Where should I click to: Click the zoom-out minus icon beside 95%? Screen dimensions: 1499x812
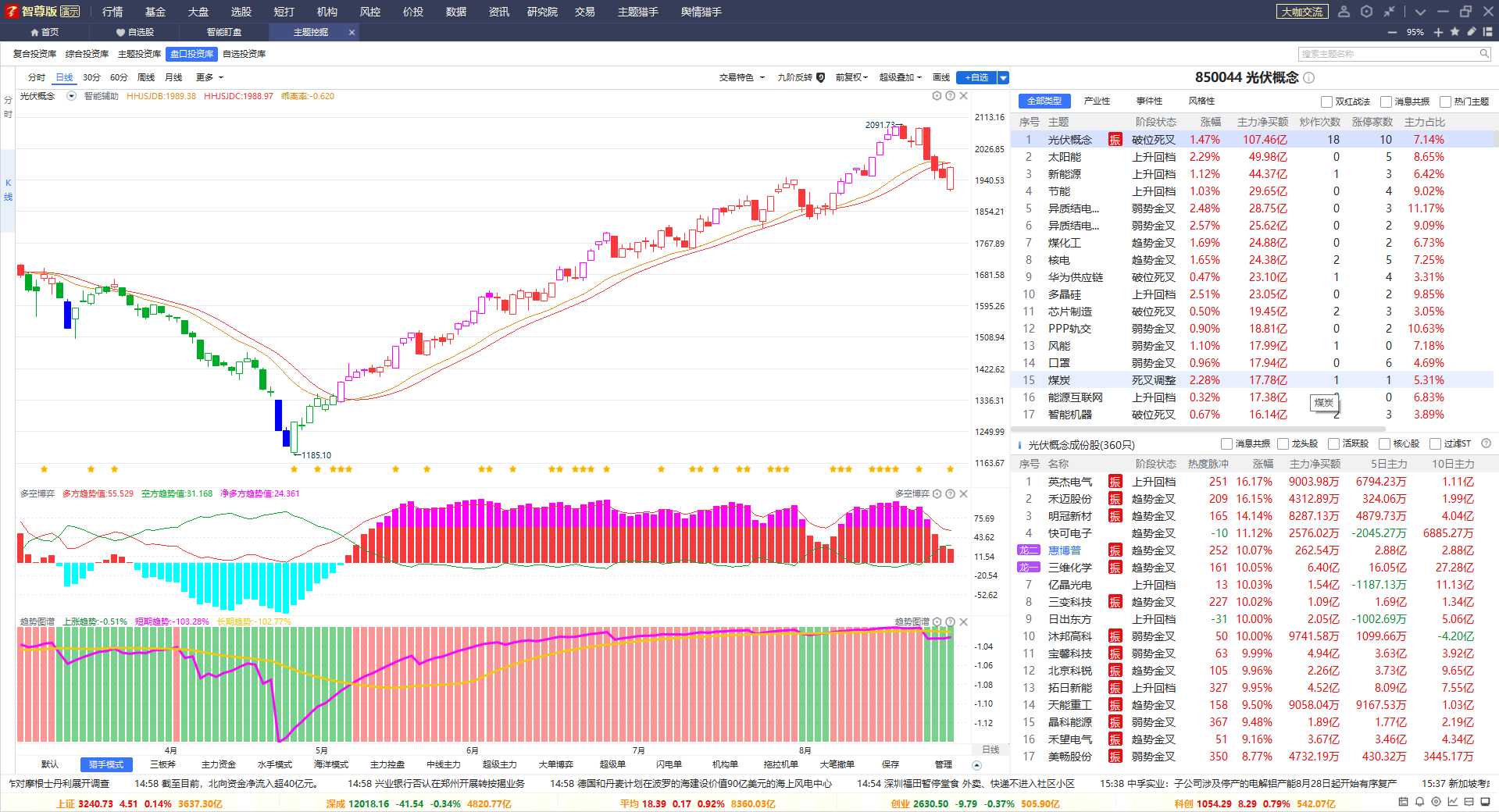click(x=1392, y=32)
